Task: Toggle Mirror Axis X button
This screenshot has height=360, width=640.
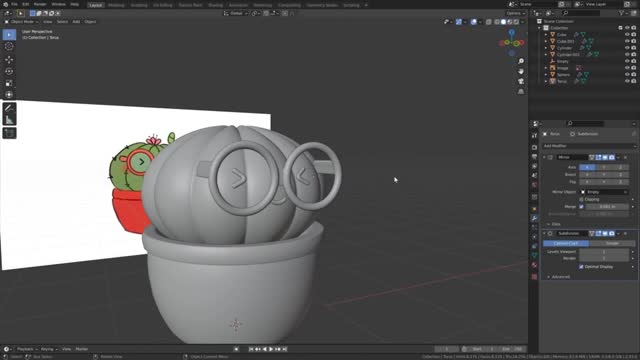Action: (x=587, y=167)
